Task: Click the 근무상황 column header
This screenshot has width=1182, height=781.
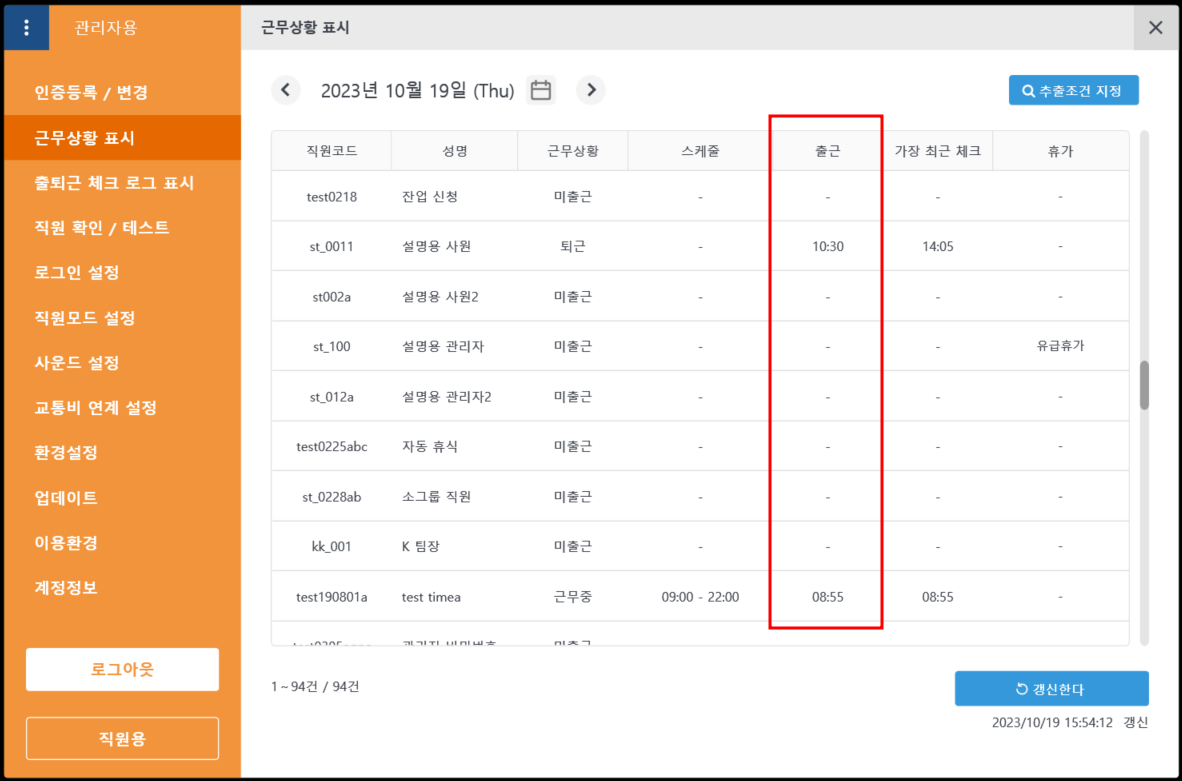Action: (x=572, y=151)
